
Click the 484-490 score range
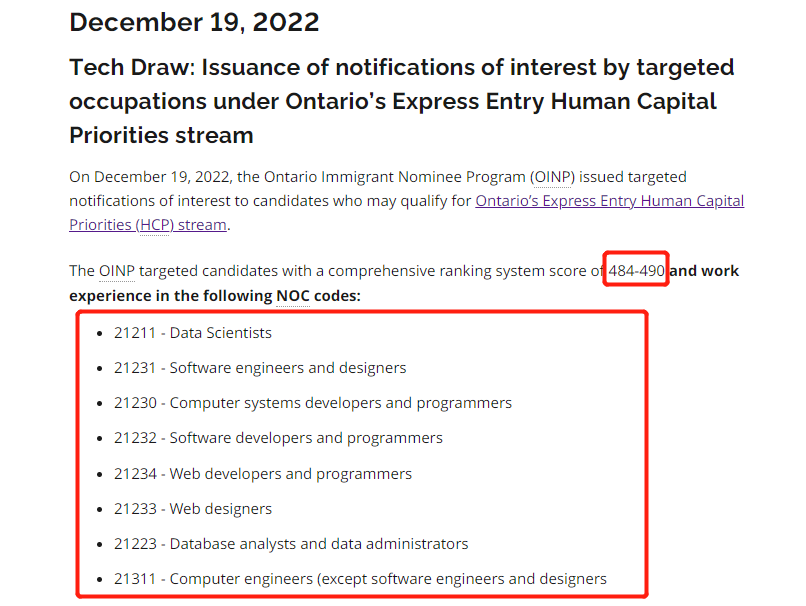636,271
